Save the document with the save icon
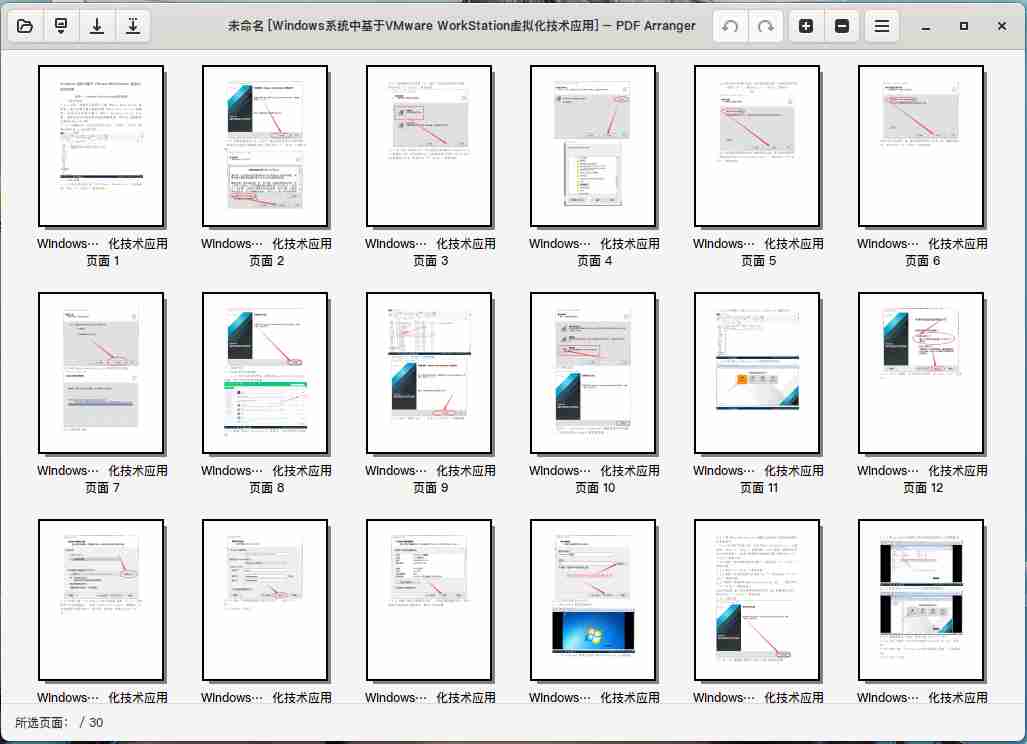1027x744 pixels. click(x=97, y=25)
